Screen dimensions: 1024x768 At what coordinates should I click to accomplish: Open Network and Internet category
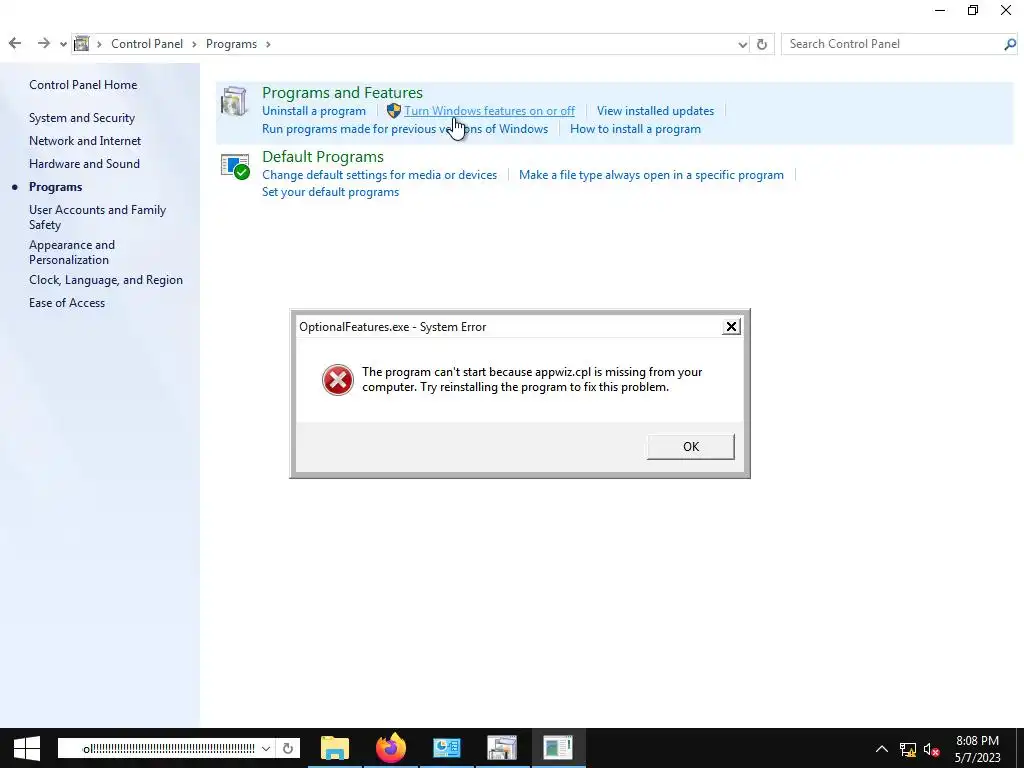click(85, 141)
